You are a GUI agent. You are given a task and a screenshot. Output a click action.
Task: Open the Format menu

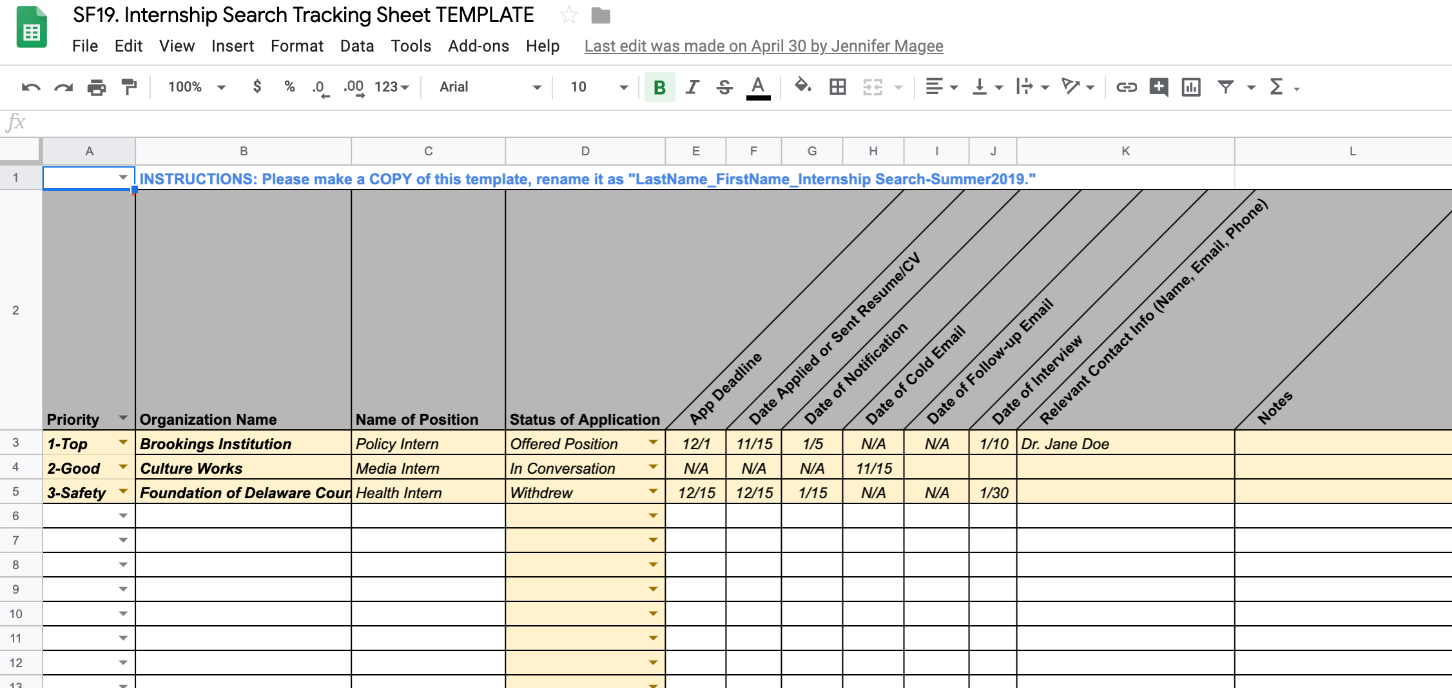297,46
